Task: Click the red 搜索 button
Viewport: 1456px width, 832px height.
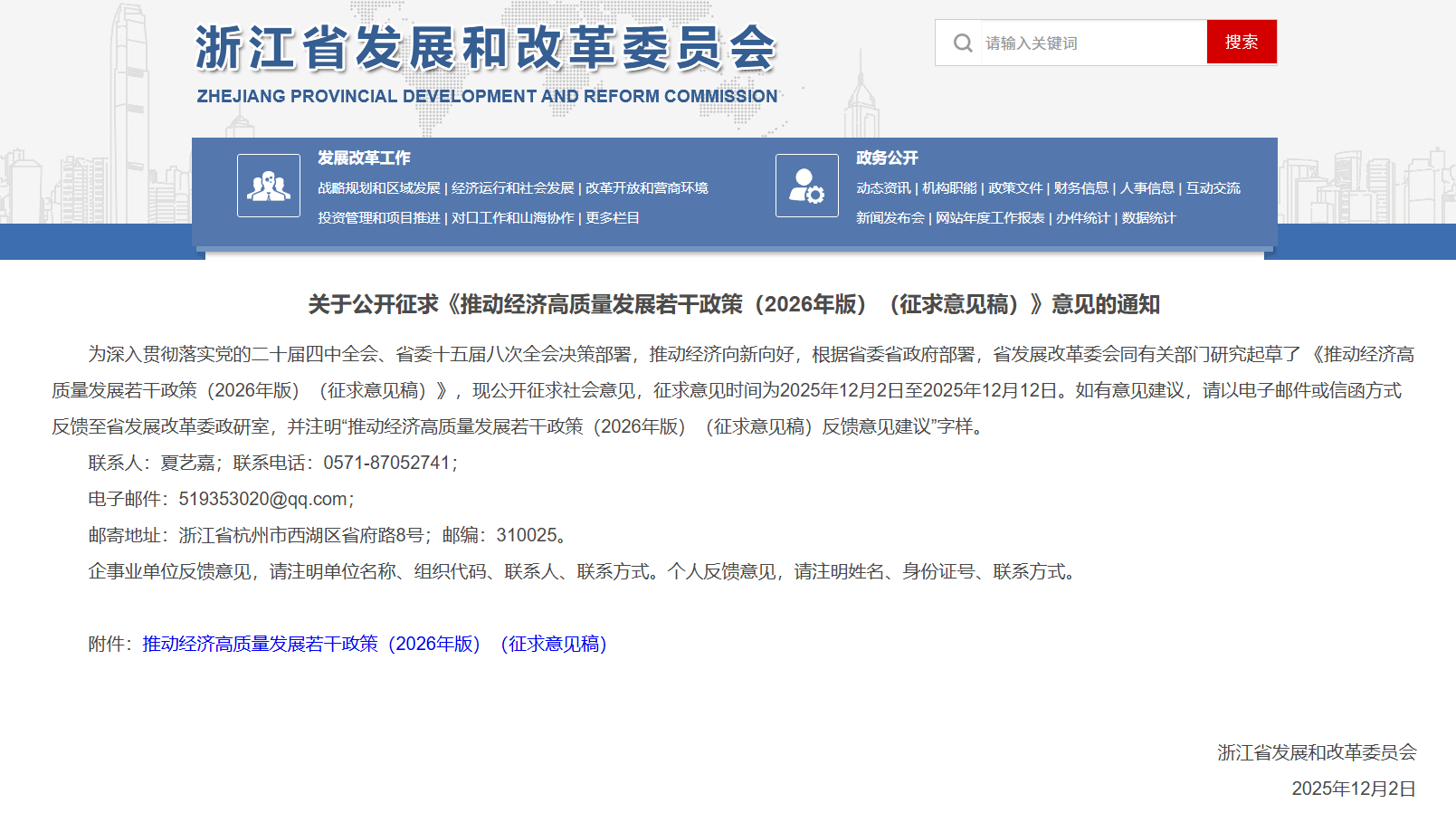Action: [1241, 42]
